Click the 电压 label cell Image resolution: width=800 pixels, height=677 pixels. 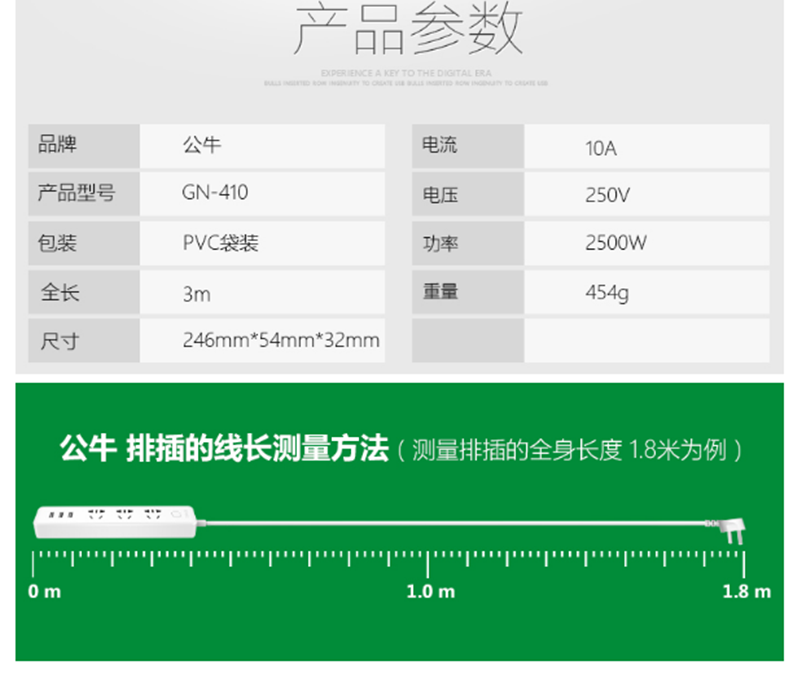click(440, 195)
